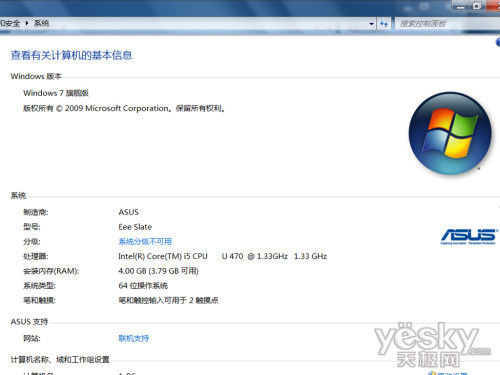Open the 联机支持 website link
The height and width of the screenshot is (375, 500).
click(x=134, y=338)
